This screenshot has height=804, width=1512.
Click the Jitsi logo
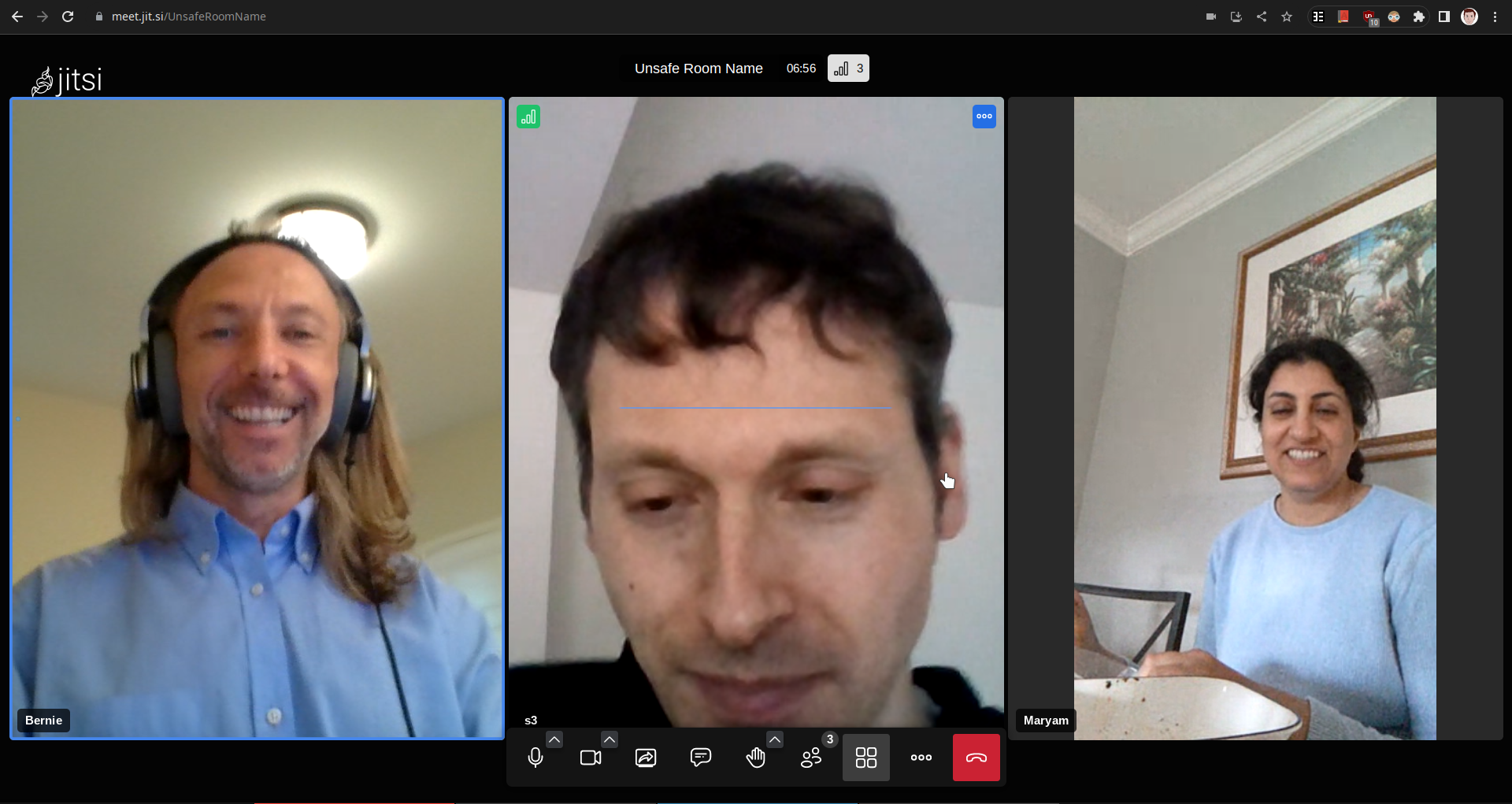(67, 80)
